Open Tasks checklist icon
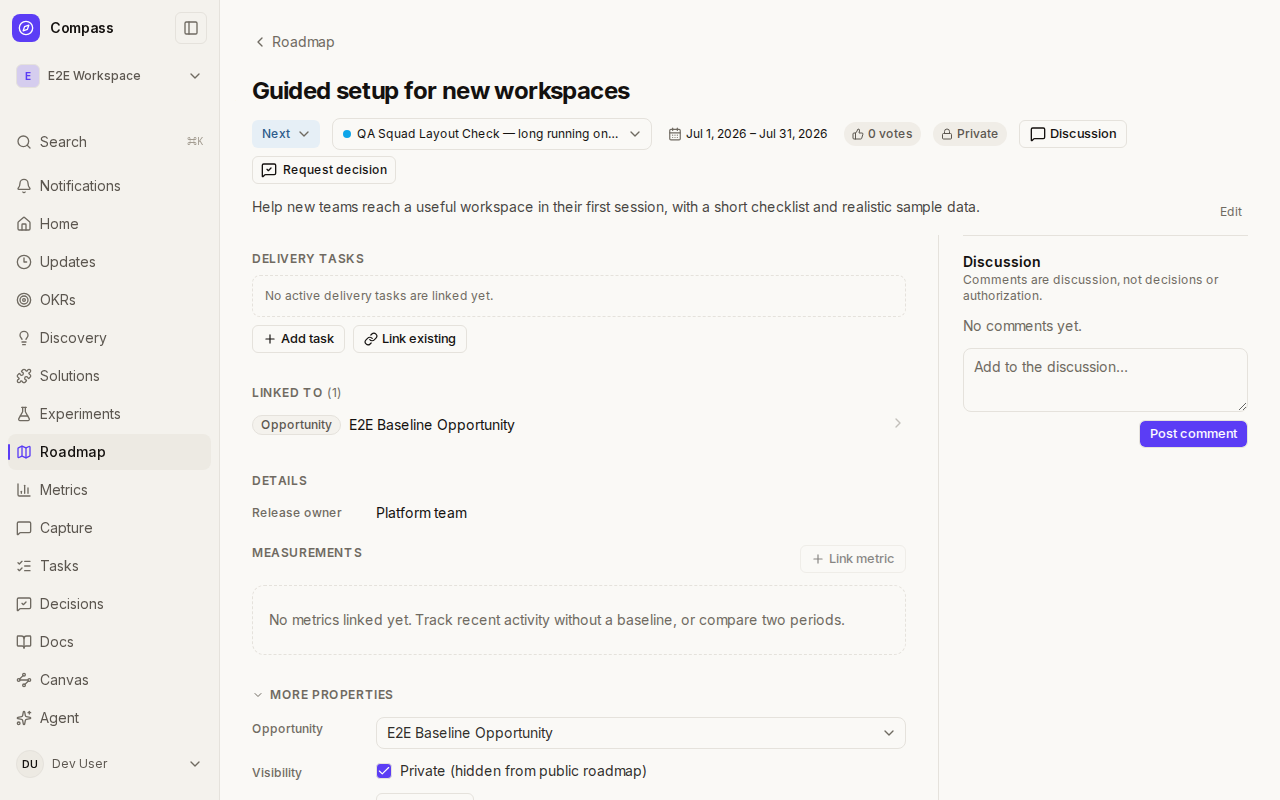 [x=24, y=566]
